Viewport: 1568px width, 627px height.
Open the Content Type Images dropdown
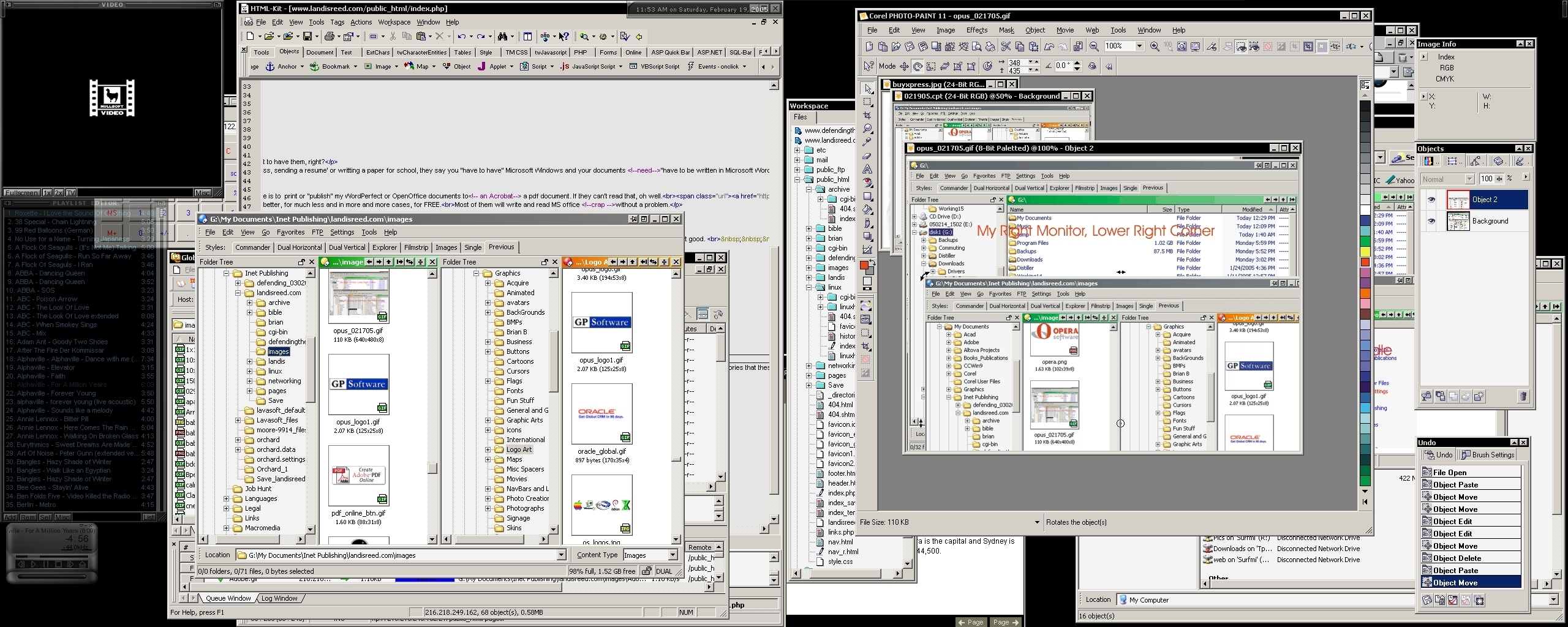coord(673,555)
